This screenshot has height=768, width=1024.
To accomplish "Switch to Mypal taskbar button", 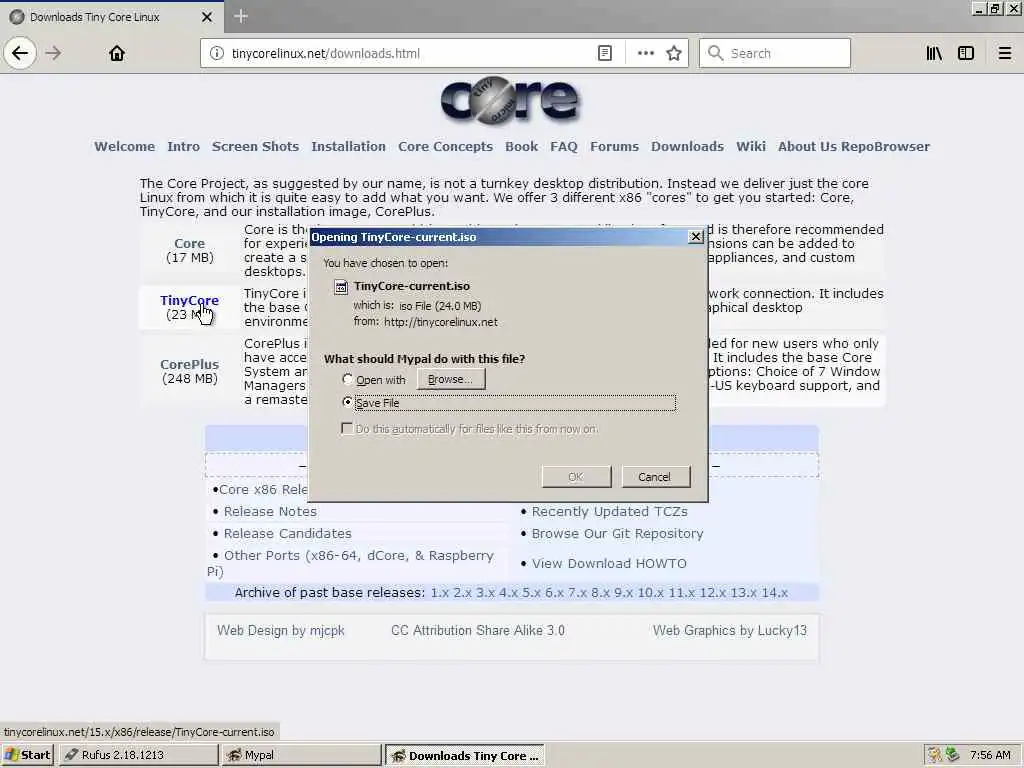I will point(301,755).
